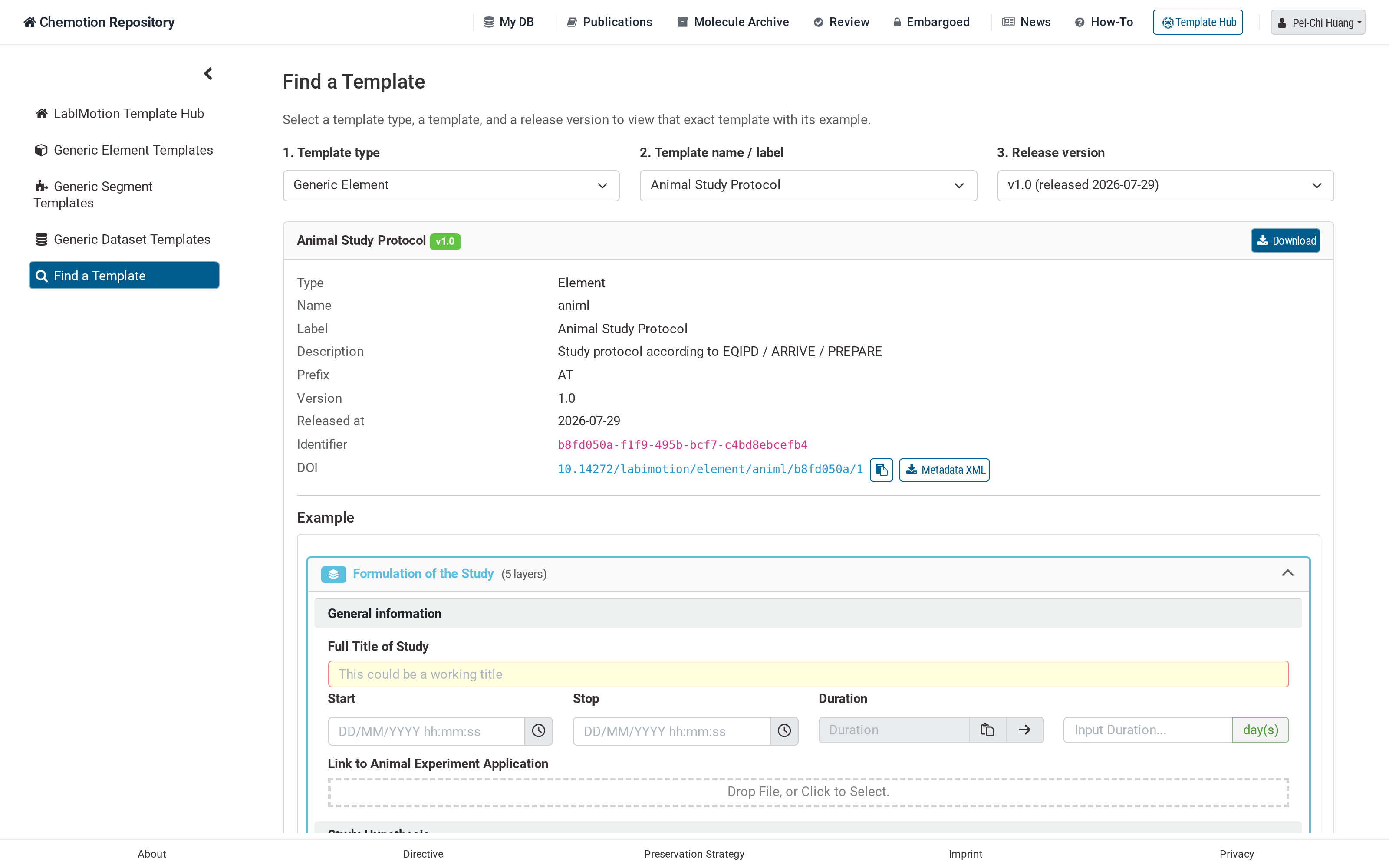Screen dimensions: 1389x868
Task: Go to Publications
Action: [x=609, y=22]
